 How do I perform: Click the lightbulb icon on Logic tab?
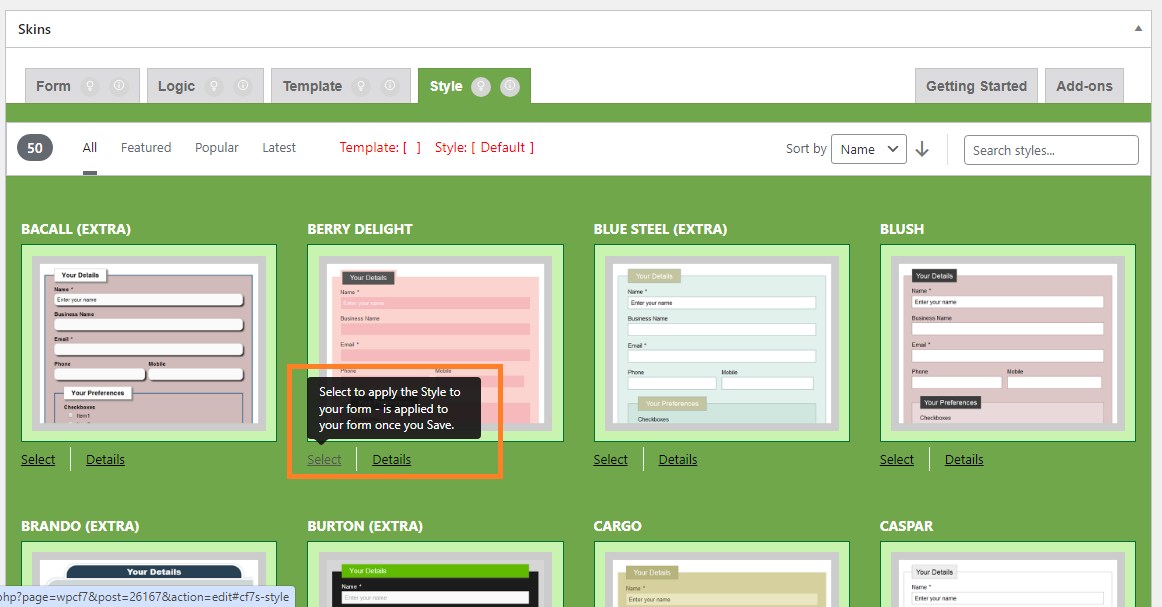coord(213,86)
